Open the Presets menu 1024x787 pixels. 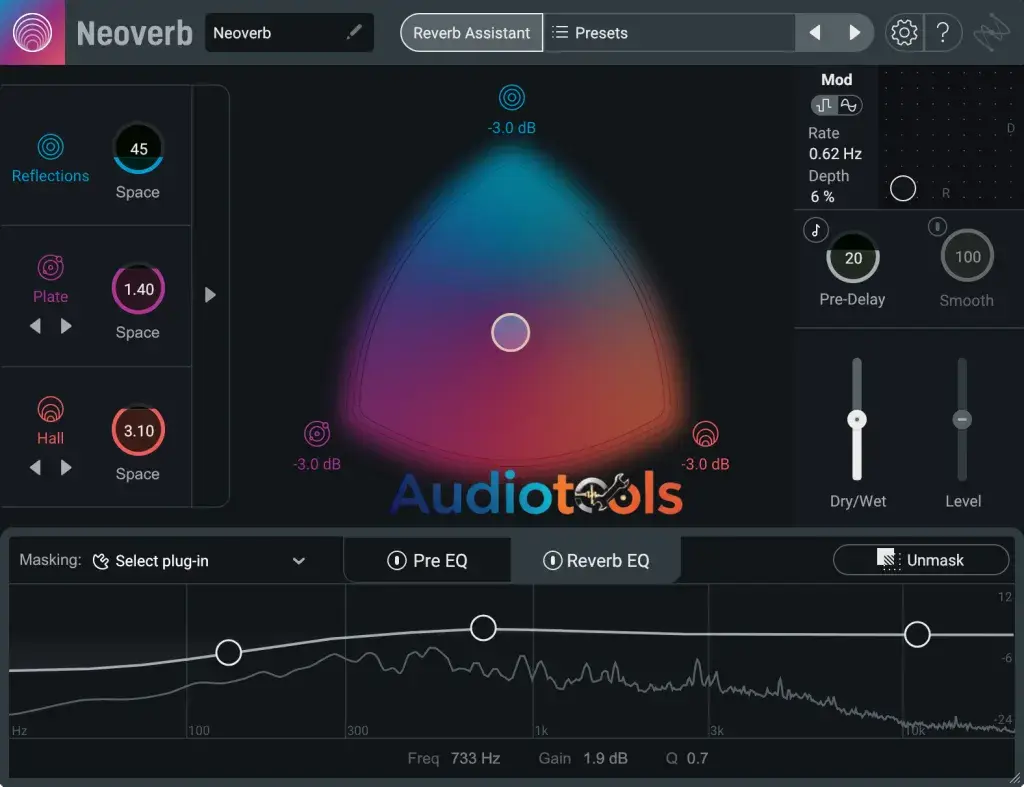(600, 32)
